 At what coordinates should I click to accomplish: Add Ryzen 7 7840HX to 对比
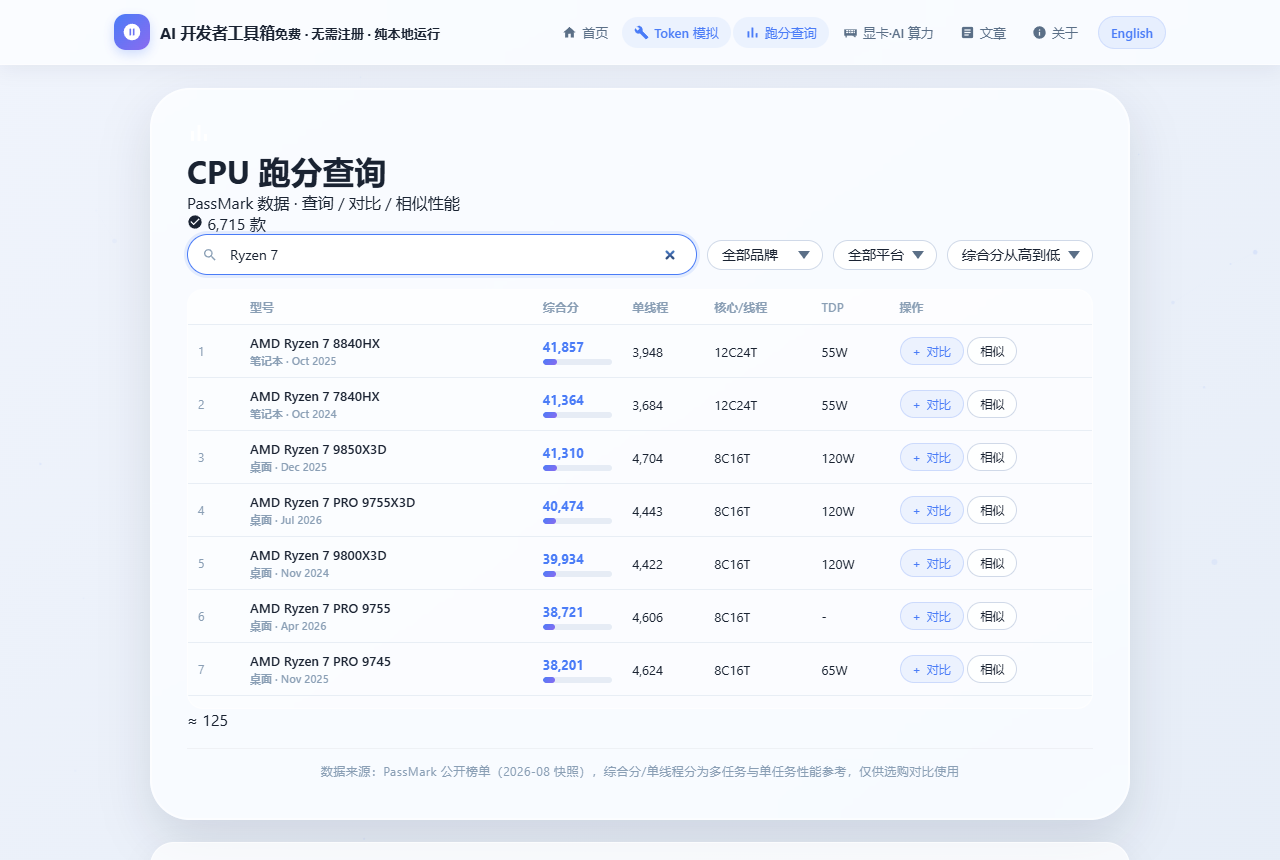point(932,404)
